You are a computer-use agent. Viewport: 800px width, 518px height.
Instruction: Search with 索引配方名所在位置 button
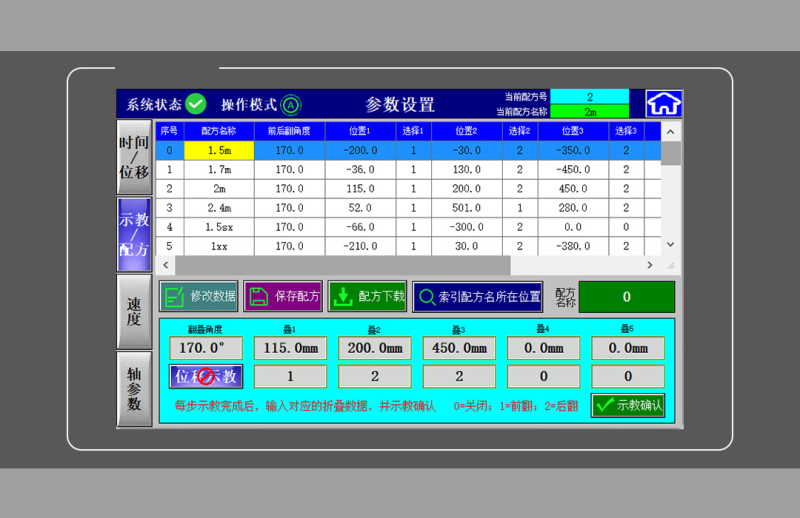coord(478,296)
